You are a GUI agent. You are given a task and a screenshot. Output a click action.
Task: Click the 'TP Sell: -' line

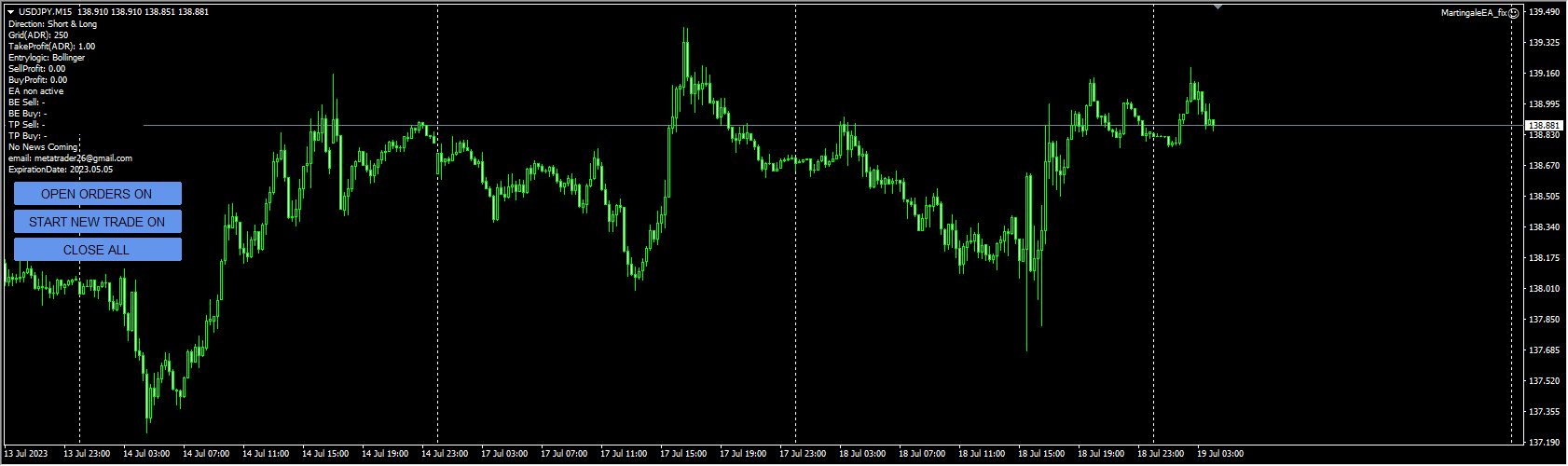pos(27,125)
